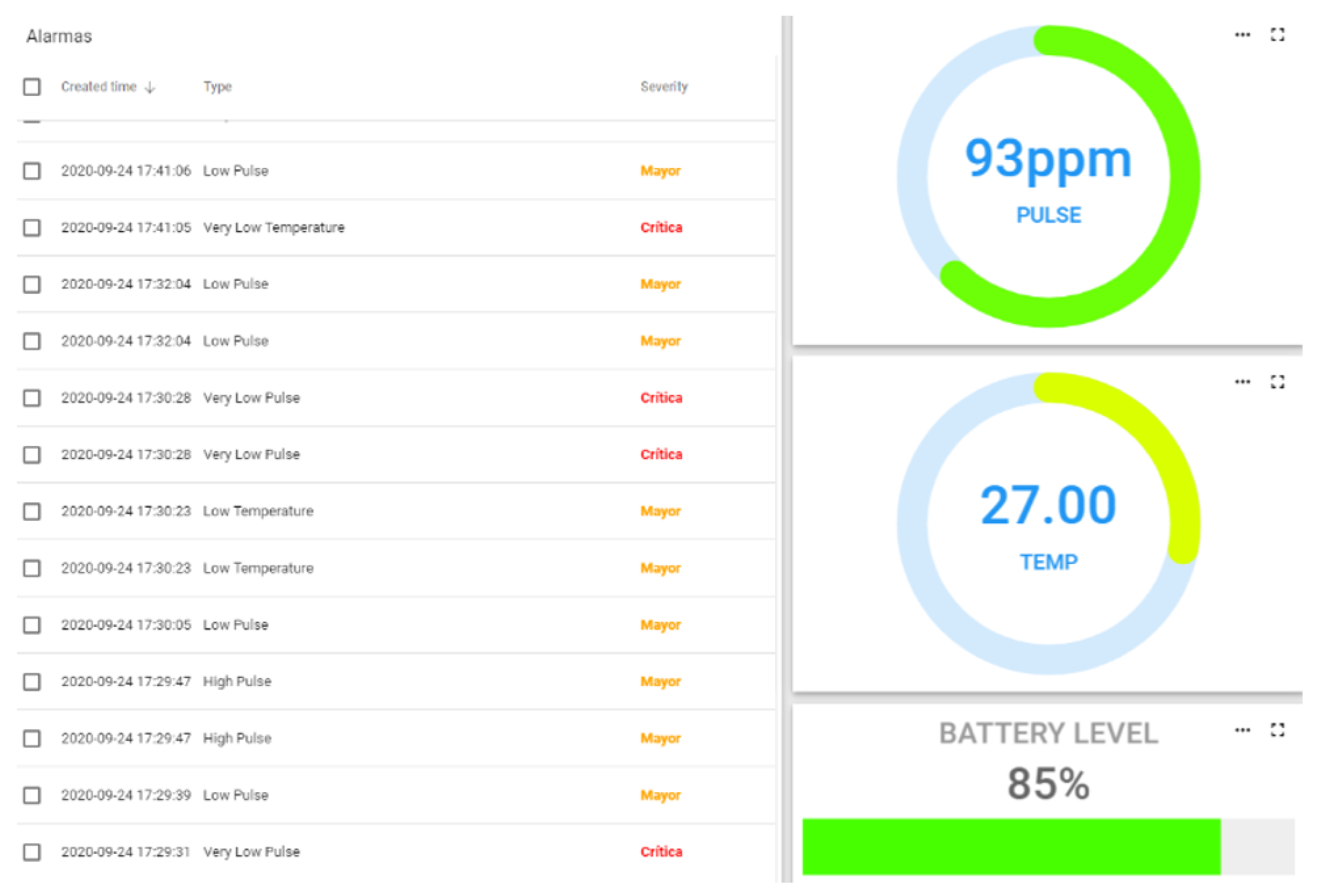Expand the Pulse widget to fullscreen
This screenshot has width=1321, height=896.
1277,35
